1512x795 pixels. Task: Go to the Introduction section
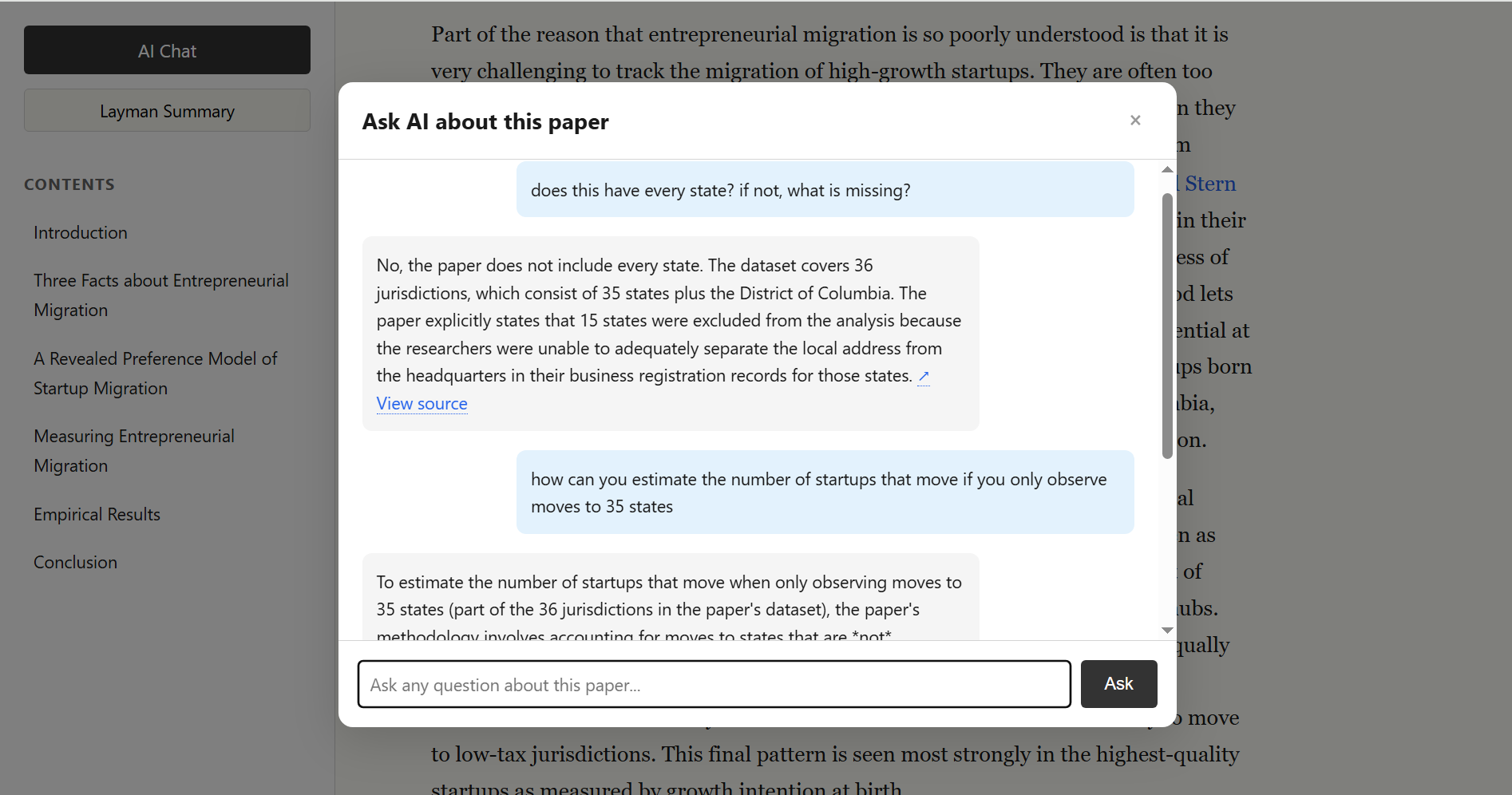pyautogui.click(x=80, y=232)
